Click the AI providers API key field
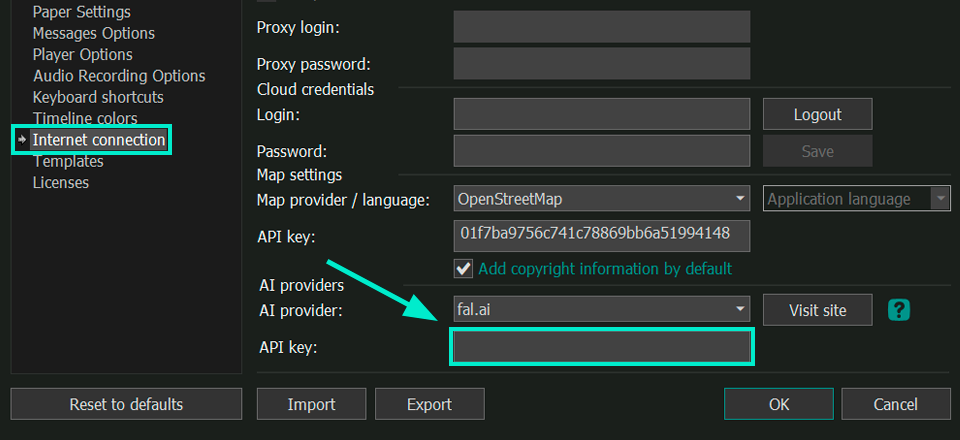Viewport: 960px width, 440px height. pyautogui.click(x=602, y=347)
